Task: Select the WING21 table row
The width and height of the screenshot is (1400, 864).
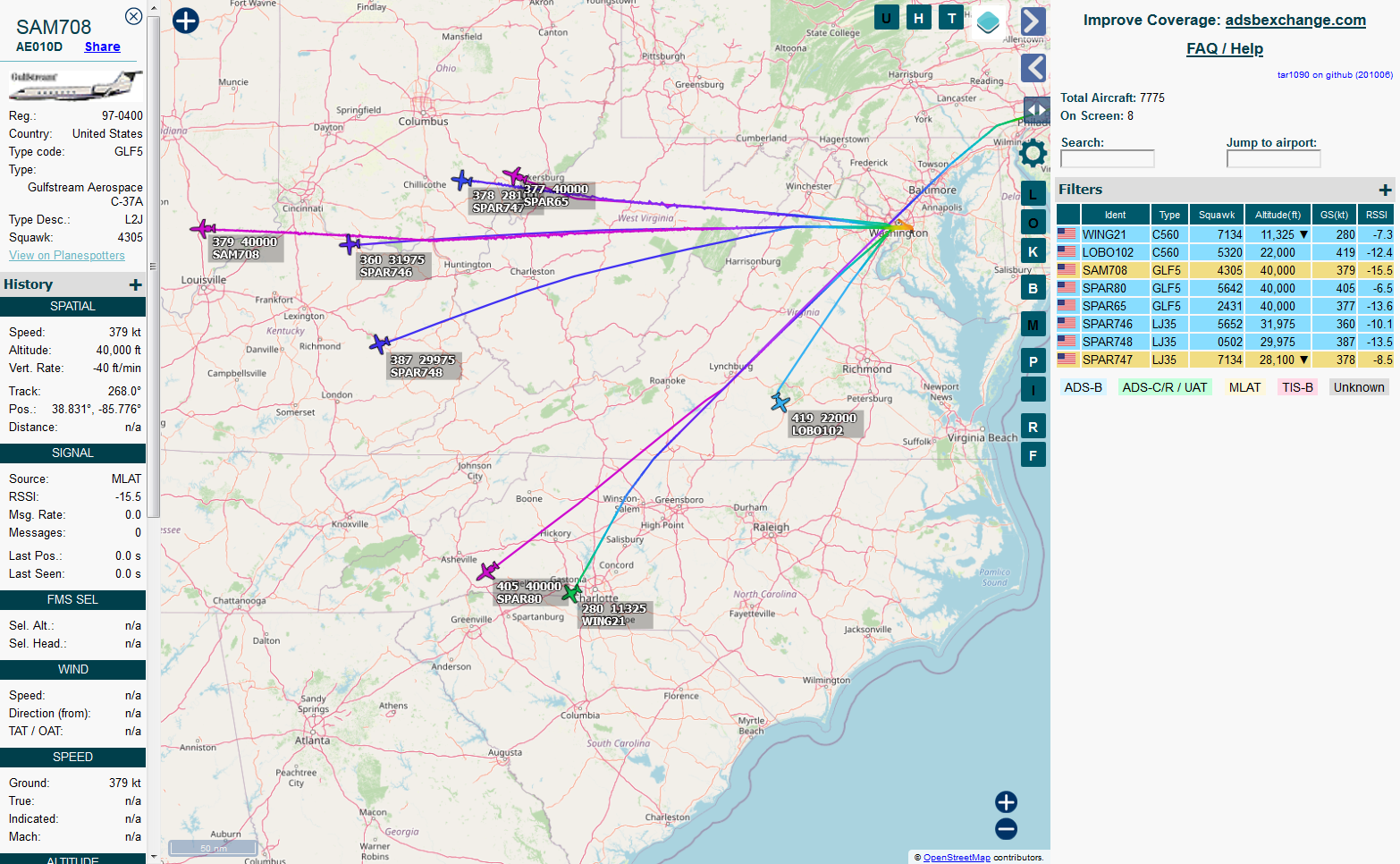Action: [x=1225, y=234]
